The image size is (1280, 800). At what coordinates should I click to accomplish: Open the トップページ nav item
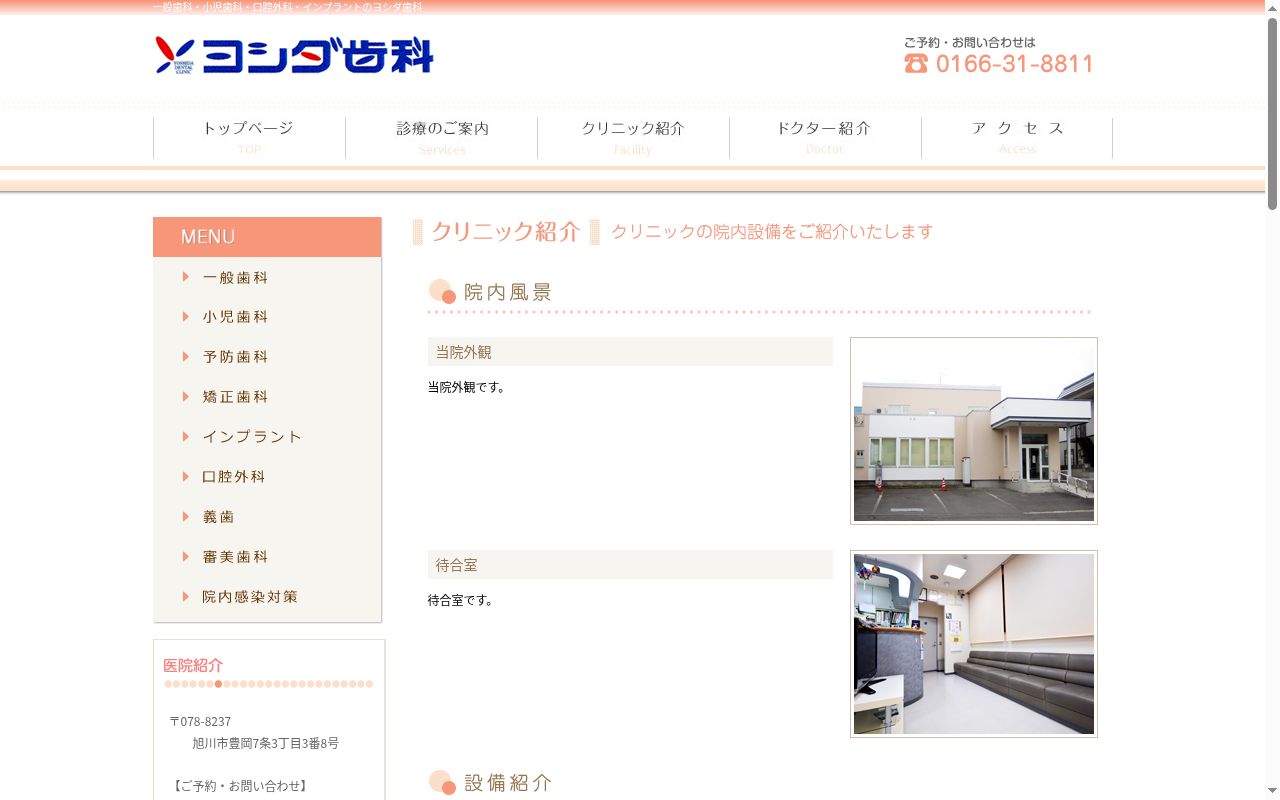click(x=249, y=137)
